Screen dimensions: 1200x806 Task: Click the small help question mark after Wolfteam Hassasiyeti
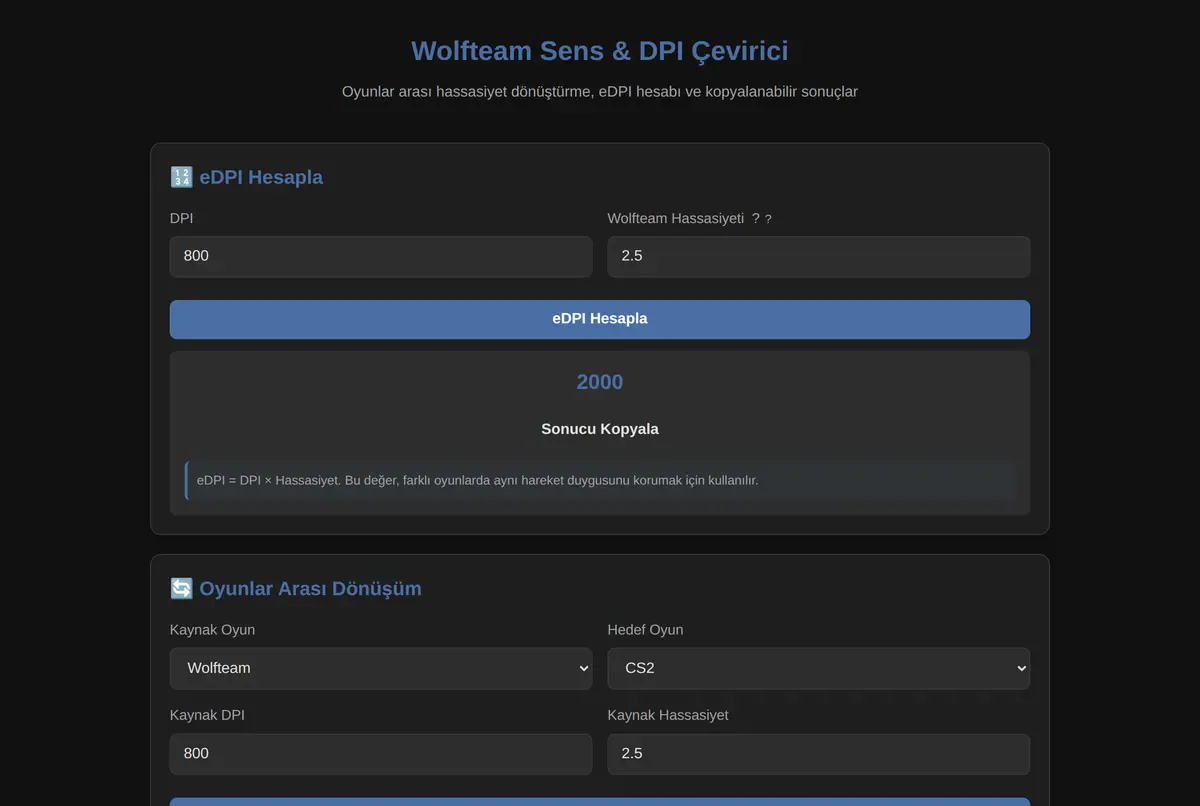click(768, 219)
